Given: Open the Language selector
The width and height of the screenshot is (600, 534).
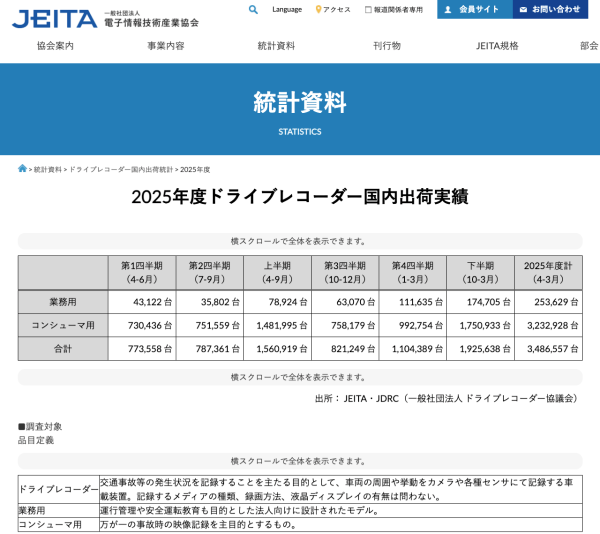Looking at the screenshot, I should (x=287, y=10).
